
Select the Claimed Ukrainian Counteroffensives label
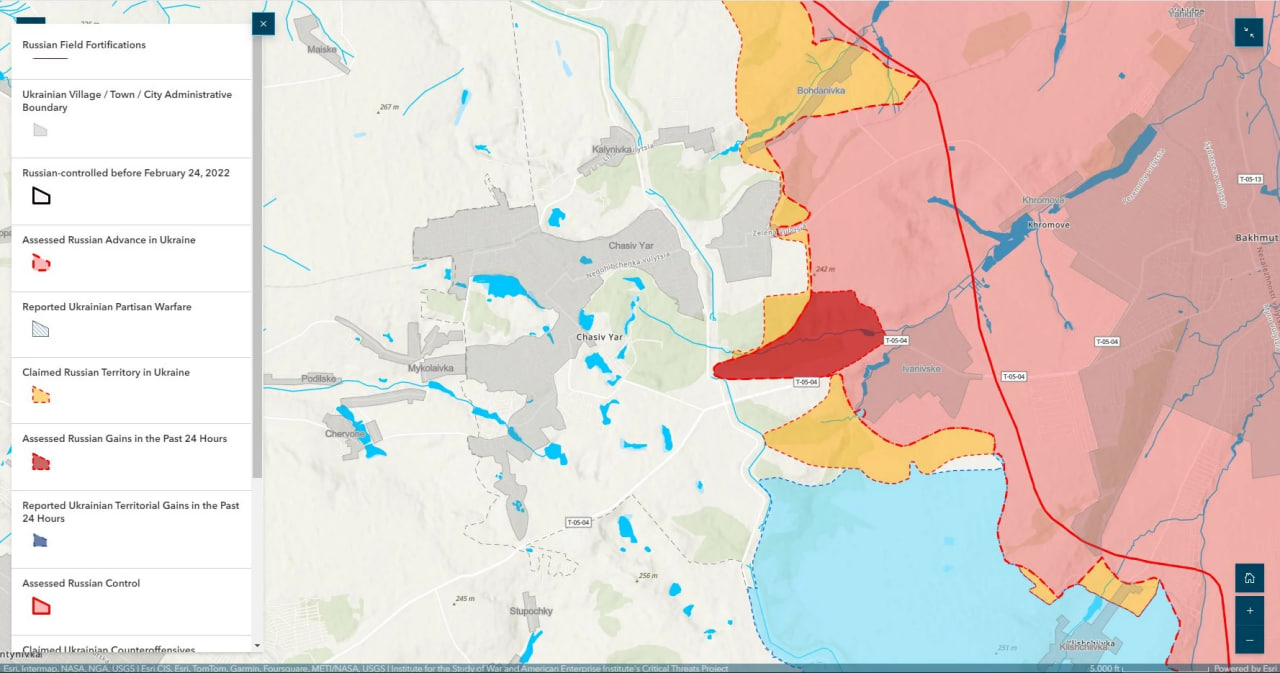(109, 649)
